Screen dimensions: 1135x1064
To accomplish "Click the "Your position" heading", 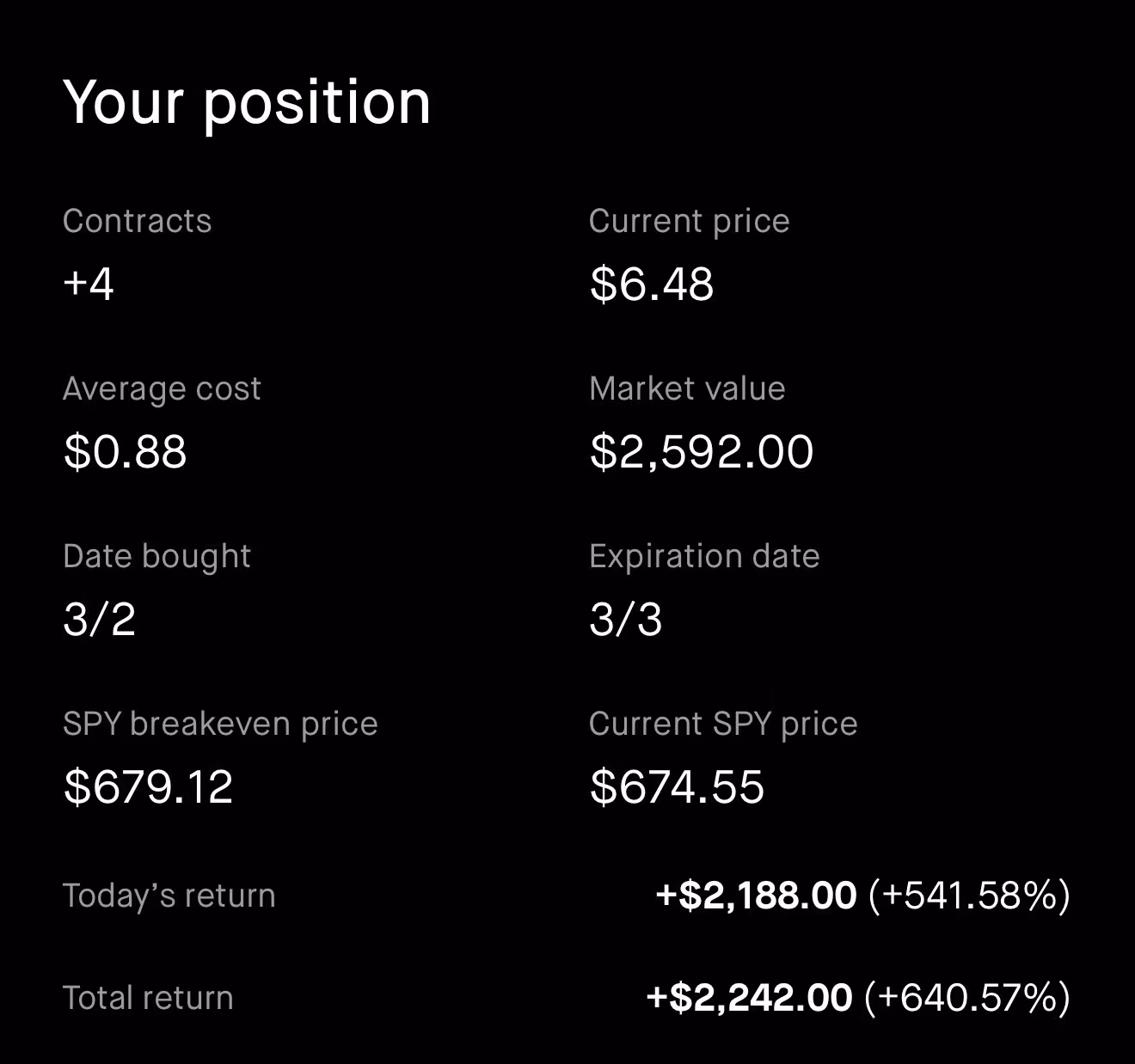I will 247,103.
